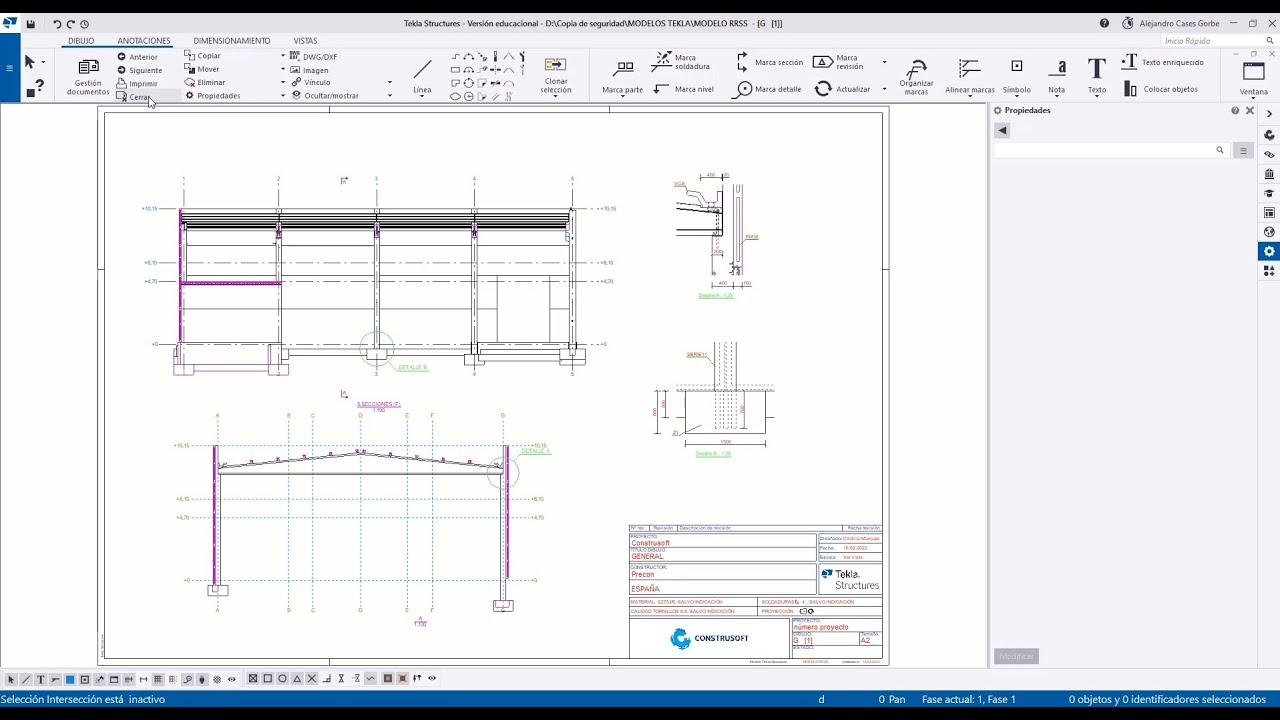Screen dimensions: 1280x720
Task: Add a Marca revisión
Action: click(x=838, y=62)
